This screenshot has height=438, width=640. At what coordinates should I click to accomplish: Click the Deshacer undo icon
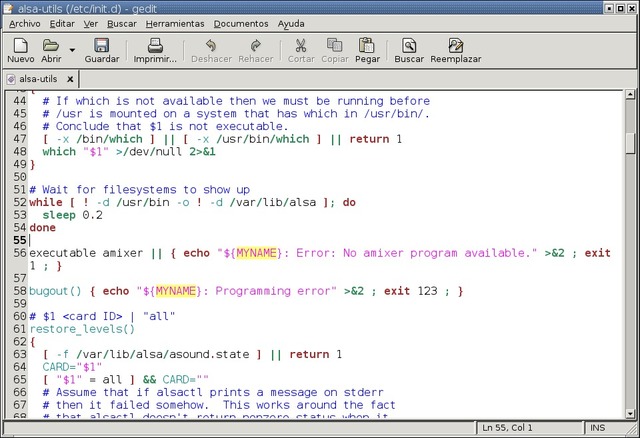pos(211,45)
